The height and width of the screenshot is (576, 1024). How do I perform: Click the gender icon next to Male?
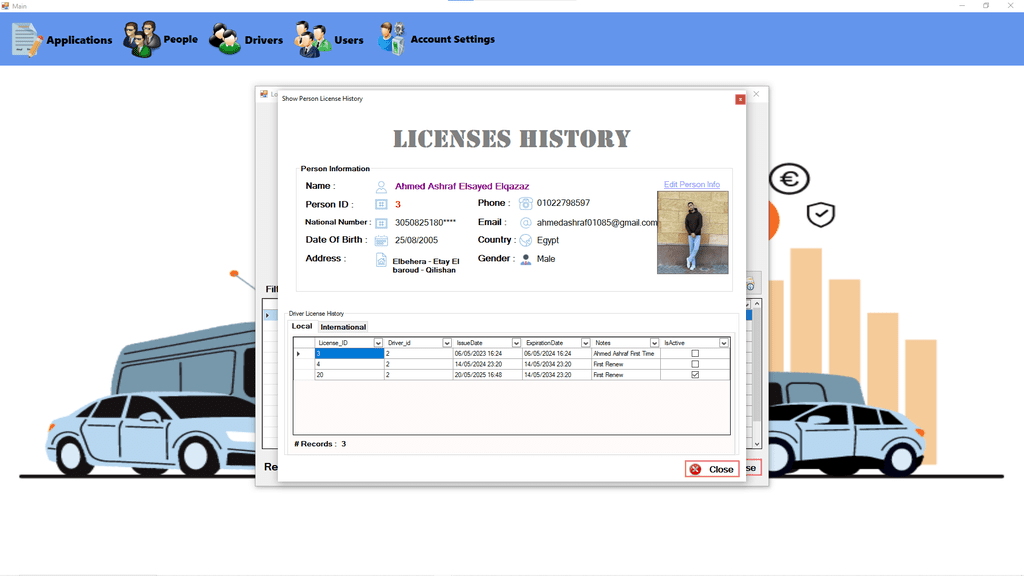click(525, 259)
